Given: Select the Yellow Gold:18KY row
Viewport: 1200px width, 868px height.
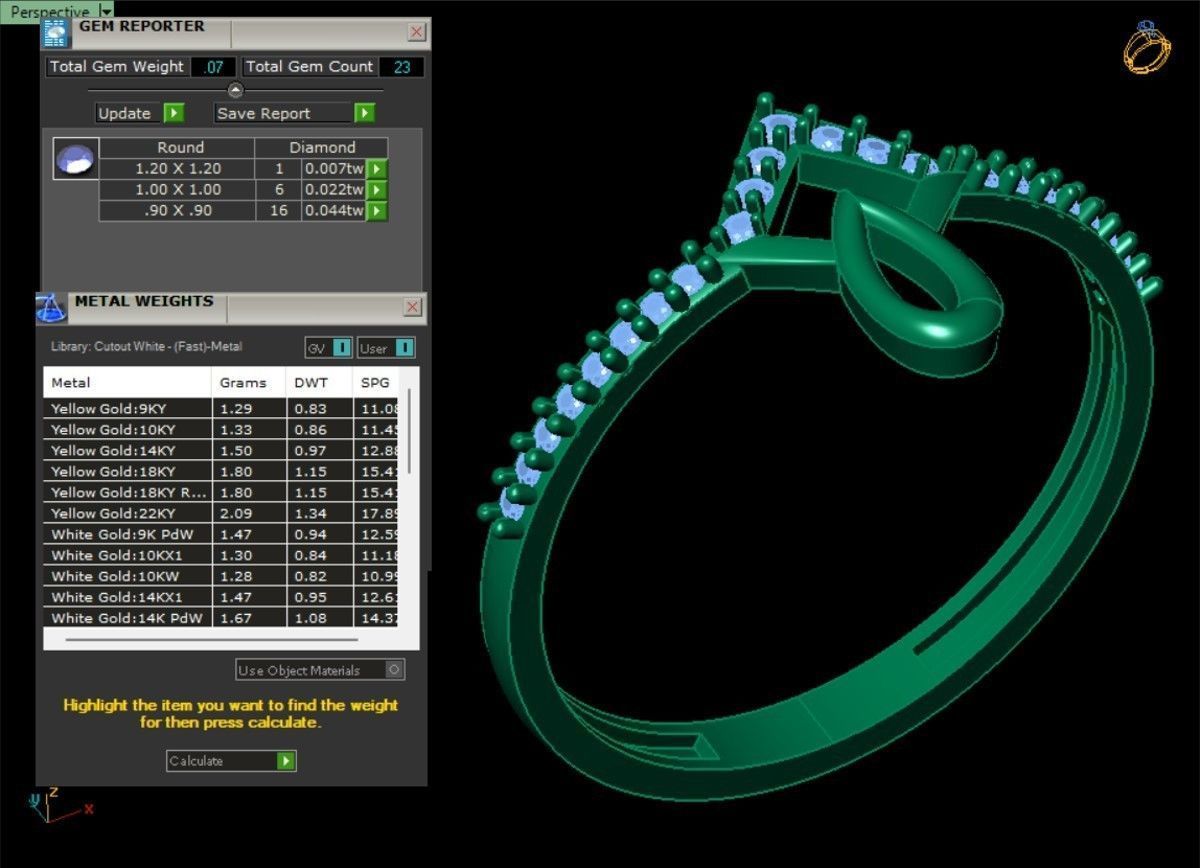Looking at the screenshot, I should click(221, 472).
